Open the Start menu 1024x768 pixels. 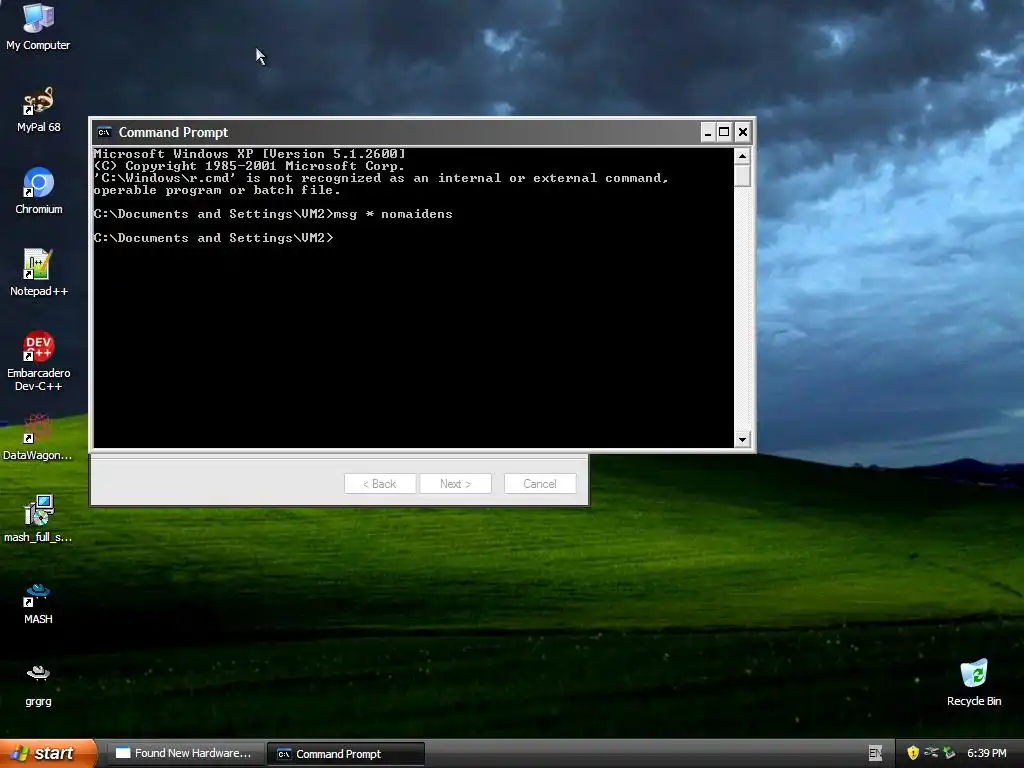pyautogui.click(x=48, y=753)
